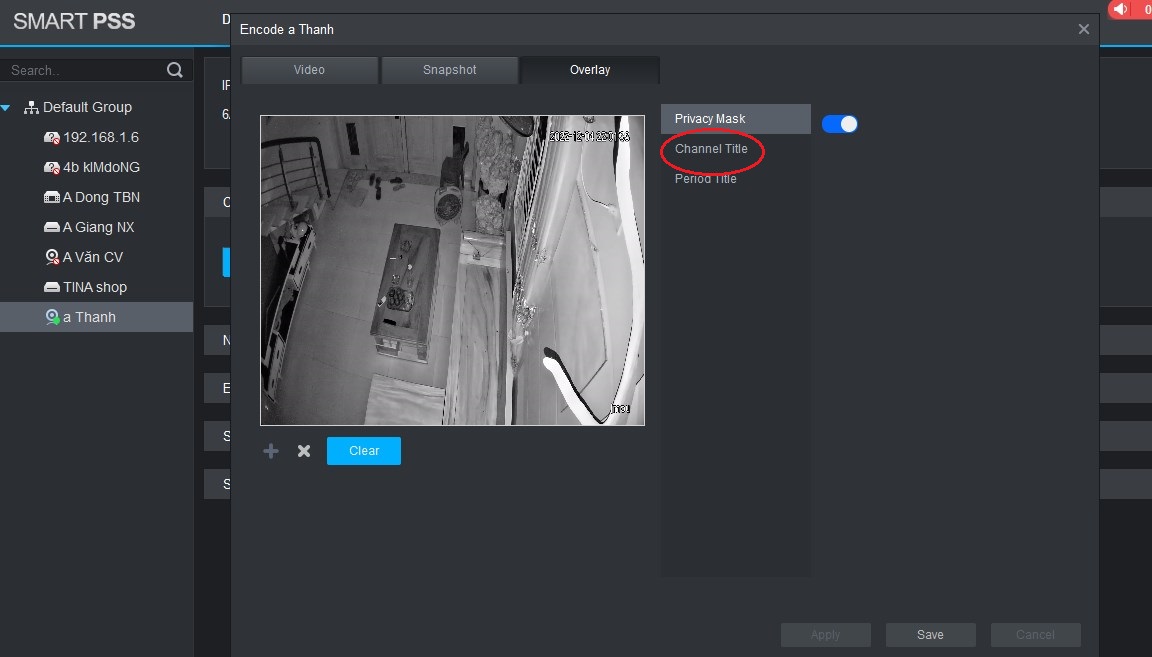Click the Save button
The width and height of the screenshot is (1152, 657).
pos(930,635)
